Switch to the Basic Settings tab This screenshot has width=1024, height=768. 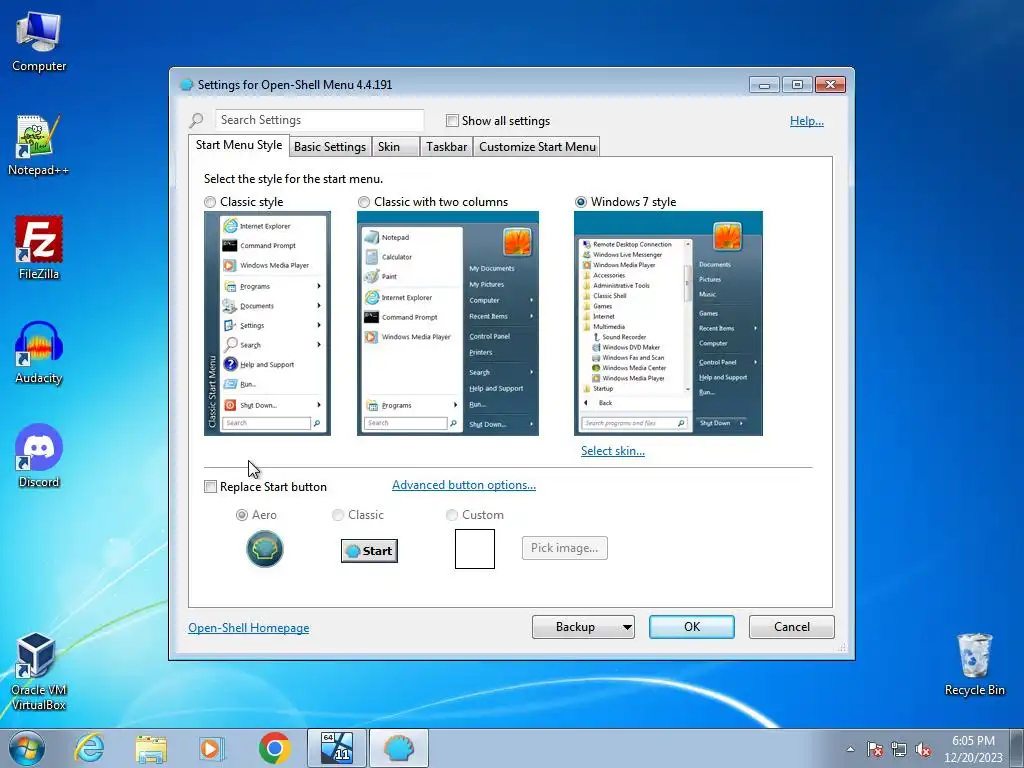(x=330, y=146)
